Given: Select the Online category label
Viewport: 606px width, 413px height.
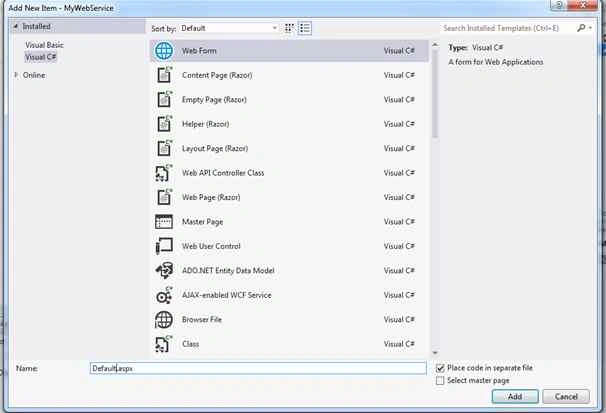Looking at the screenshot, I should [34, 75].
